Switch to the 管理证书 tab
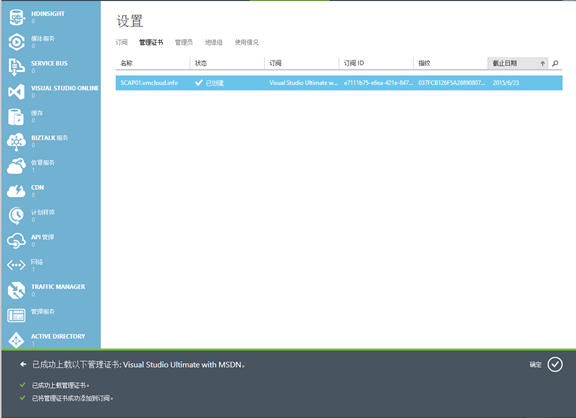Viewport: 576px width, 418px height. click(x=151, y=42)
